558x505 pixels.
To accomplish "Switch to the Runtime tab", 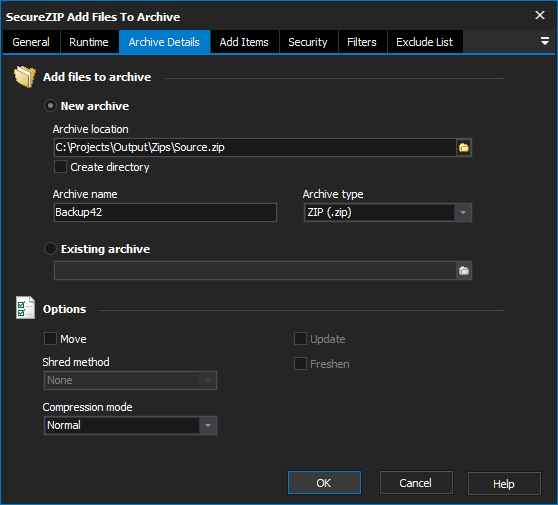I will pyautogui.click(x=89, y=42).
